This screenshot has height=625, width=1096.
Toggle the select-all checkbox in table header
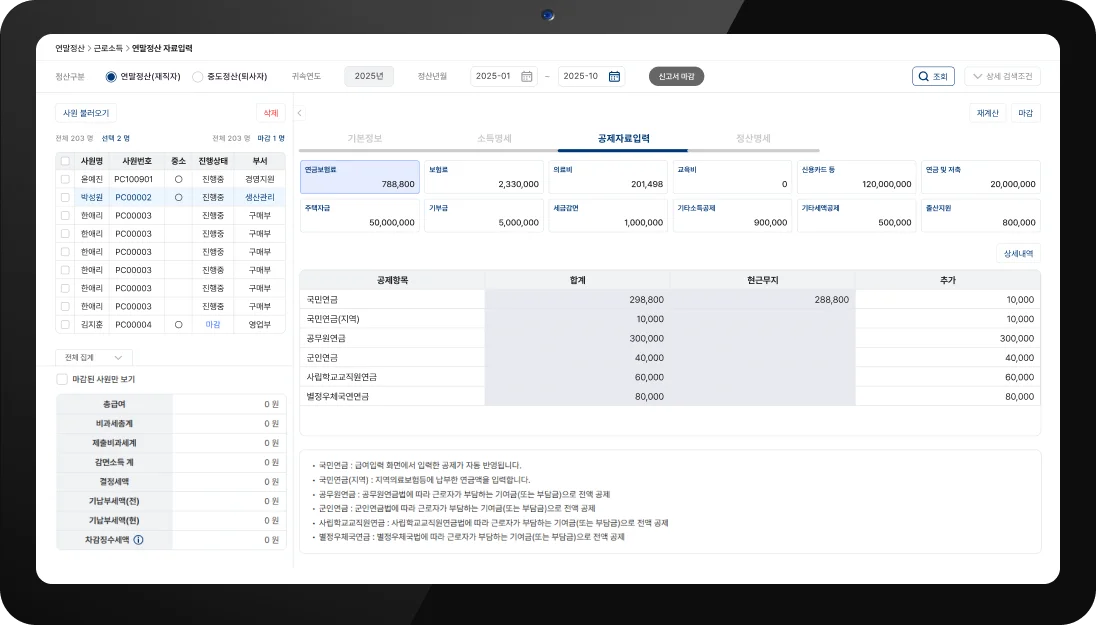(65, 161)
